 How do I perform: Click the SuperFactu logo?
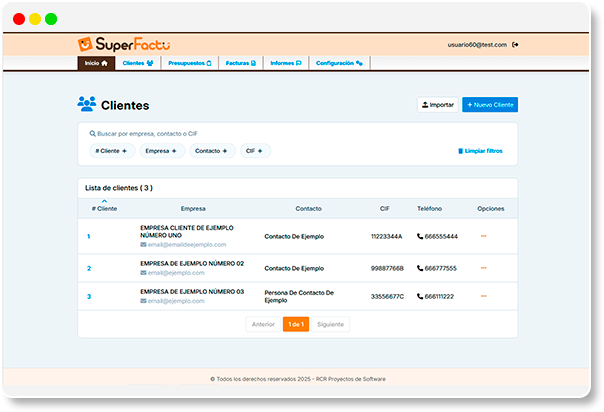124,44
